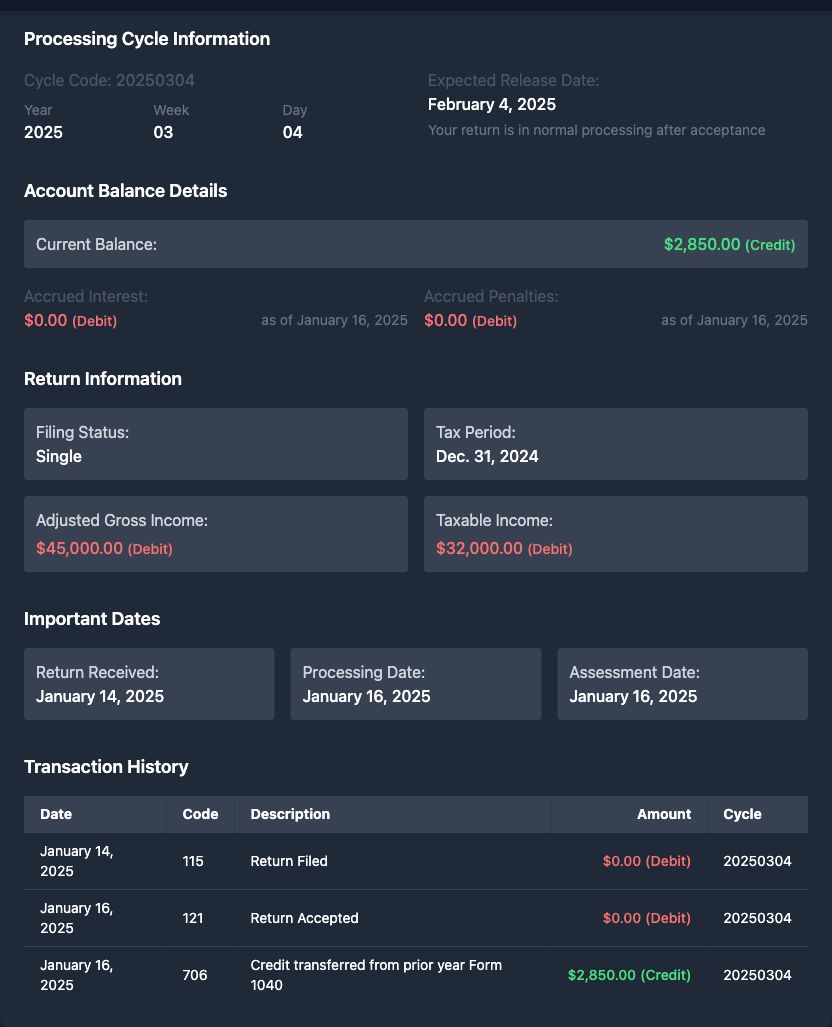Select the Assessment Date card
The image size is (832, 1027).
pos(682,684)
